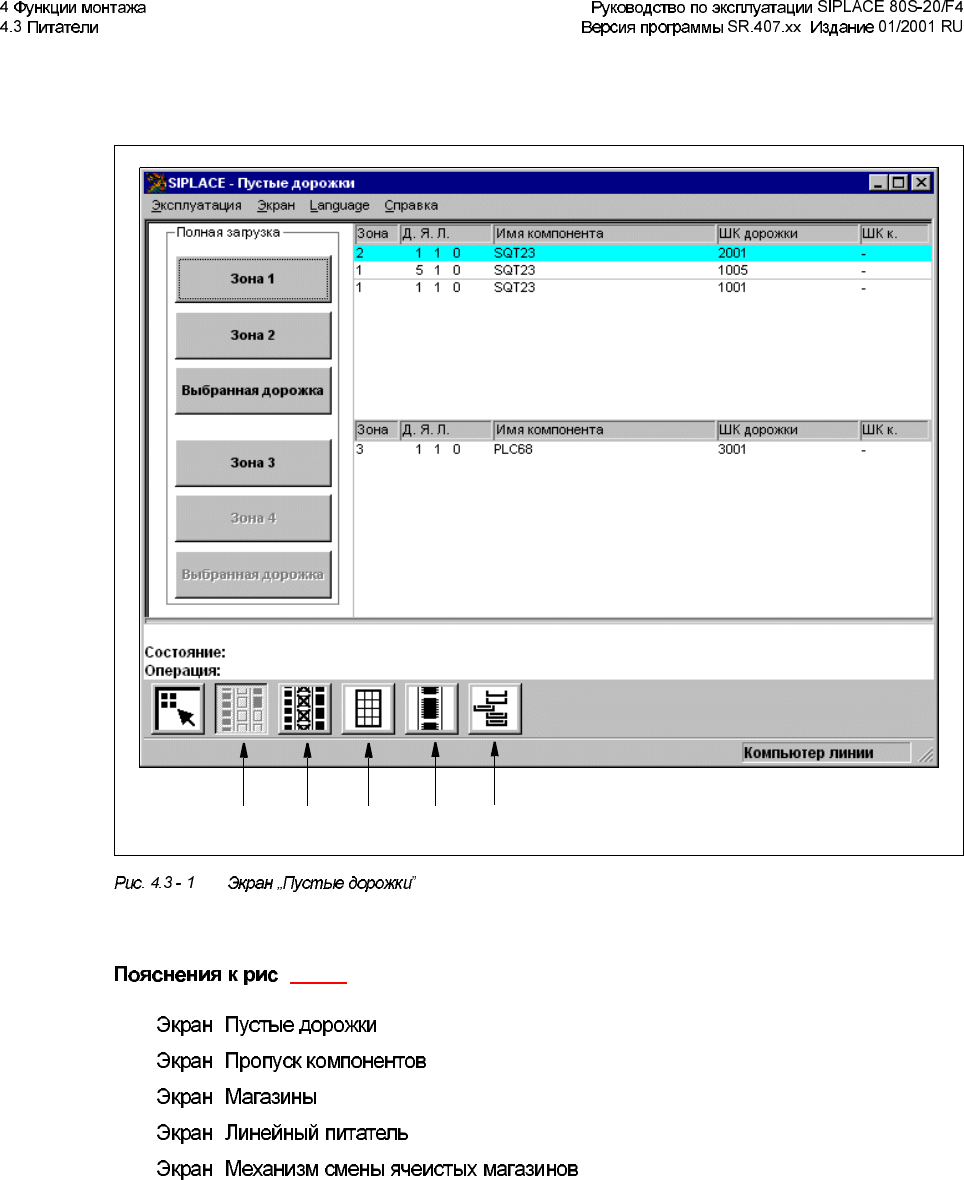
Task: Click the lower table Зона header
Action: pyautogui.click(x=376, y=430)
